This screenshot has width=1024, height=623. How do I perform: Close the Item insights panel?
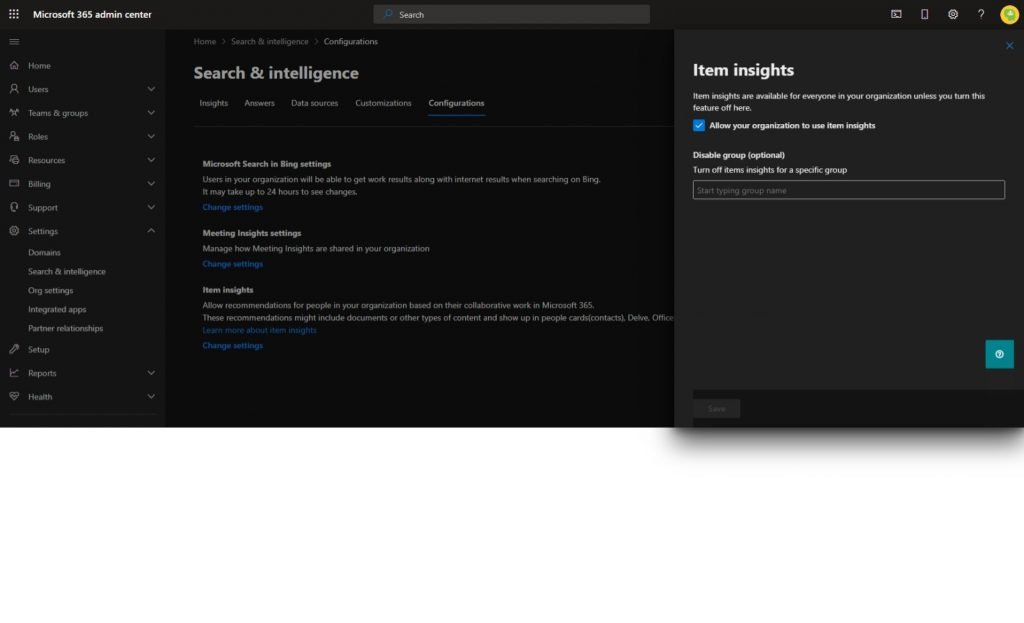coord(1009,46)
